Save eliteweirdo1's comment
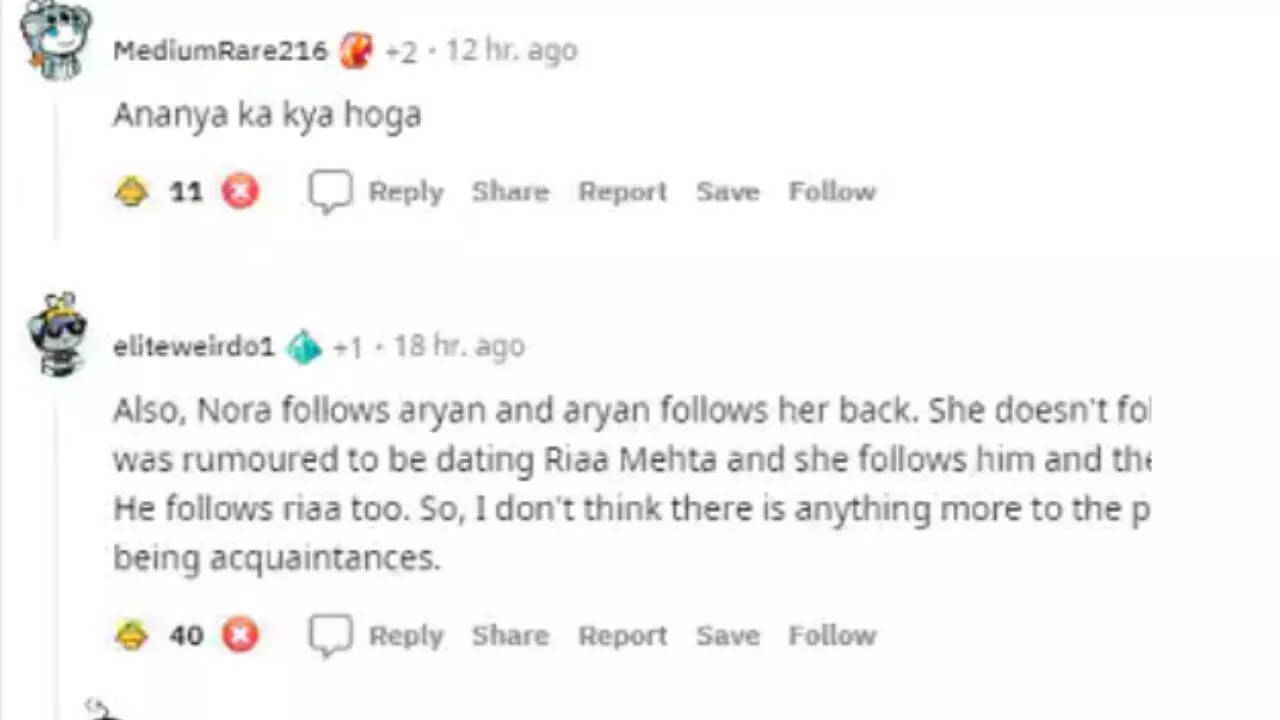 [727, 635]
